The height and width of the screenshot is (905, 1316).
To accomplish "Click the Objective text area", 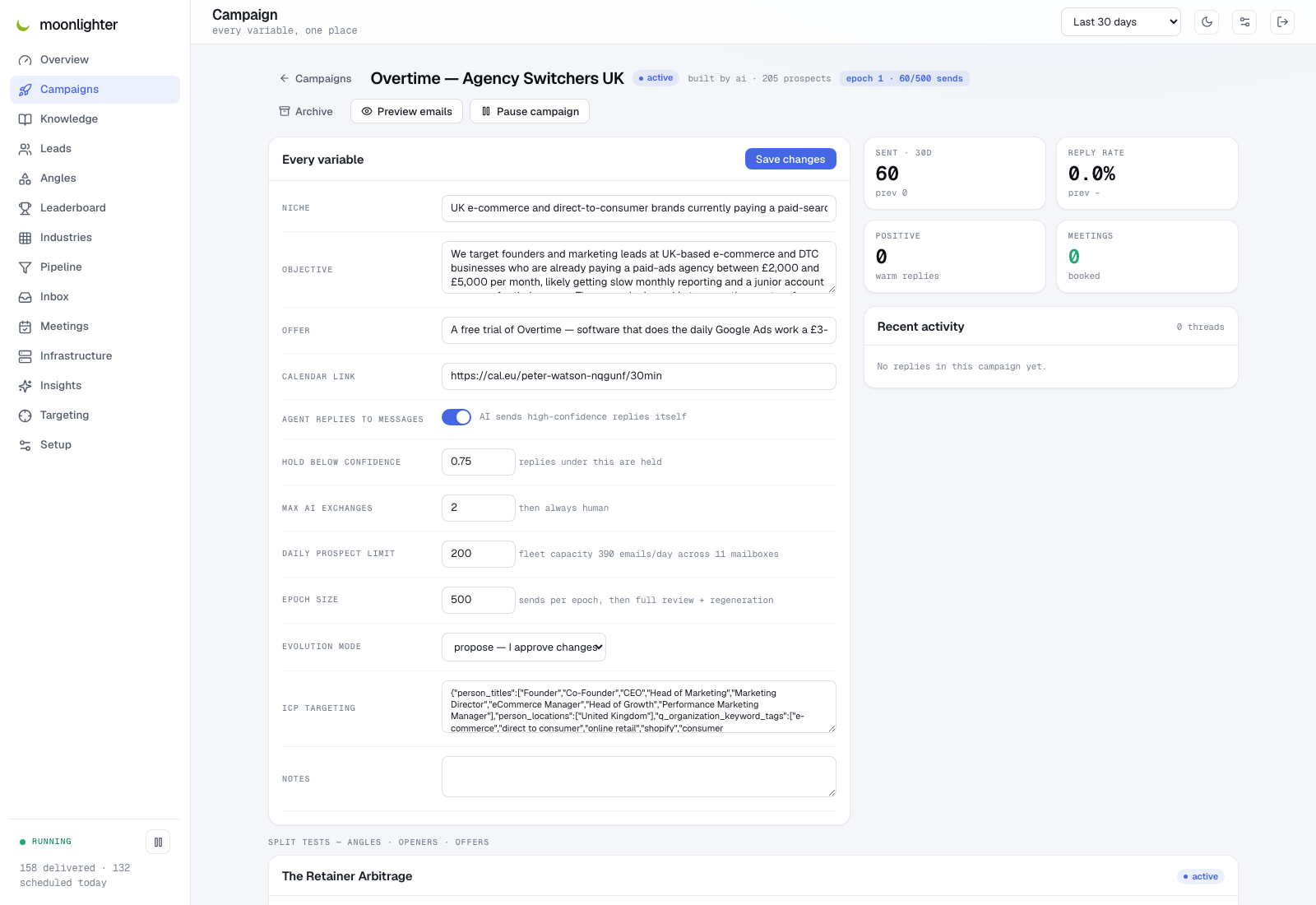I will pos(639,267).
